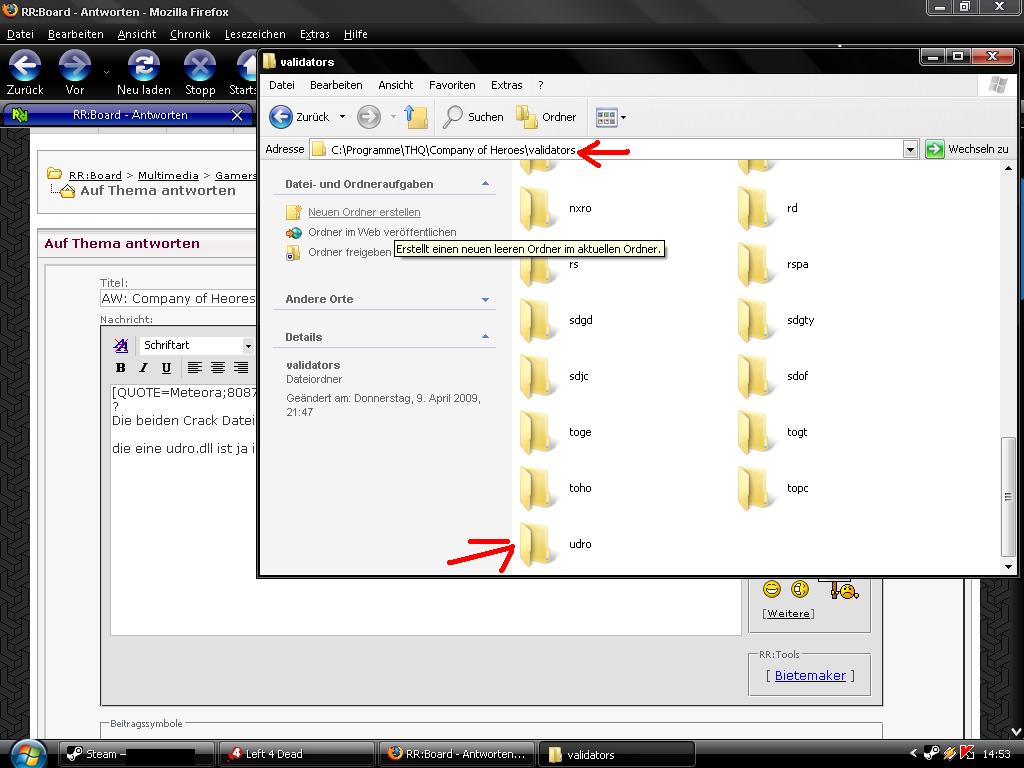Select the topc folder
This screenshot has height=768, width=1024.
coord(773,488)
